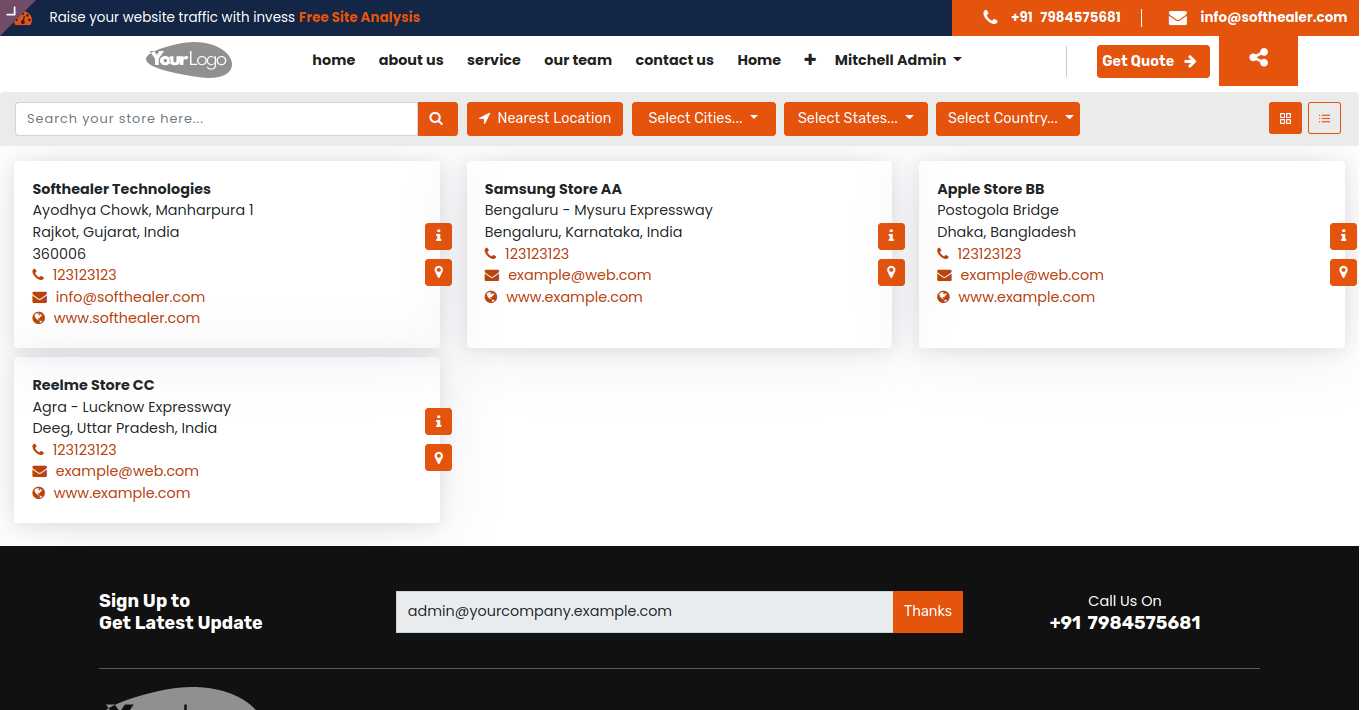Open the capitalized Home menu item
The height and width of the screenshot is (710, 1368).
point(759,60)
